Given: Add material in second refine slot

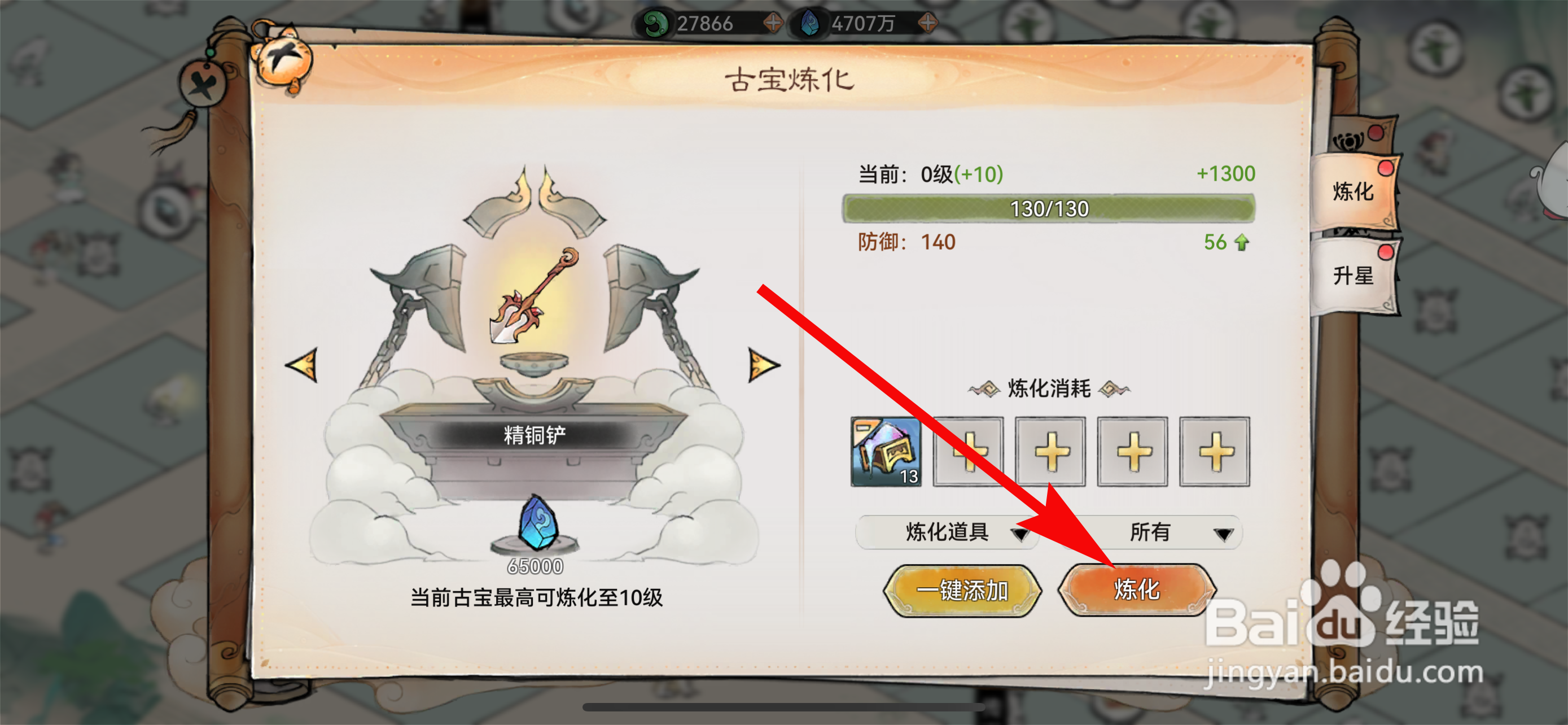Looking at the screenshot, I should point(968,452).
